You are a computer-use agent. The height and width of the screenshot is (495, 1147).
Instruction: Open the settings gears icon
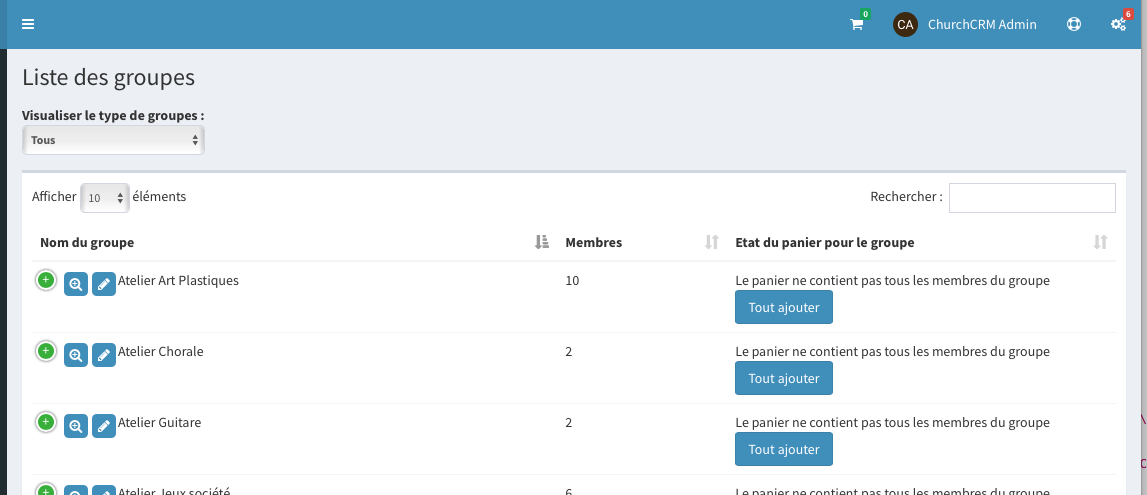click(1118, 24)
